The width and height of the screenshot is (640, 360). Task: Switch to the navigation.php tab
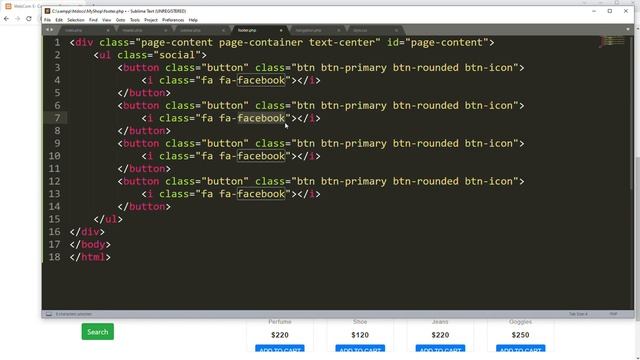pos(317,30)
